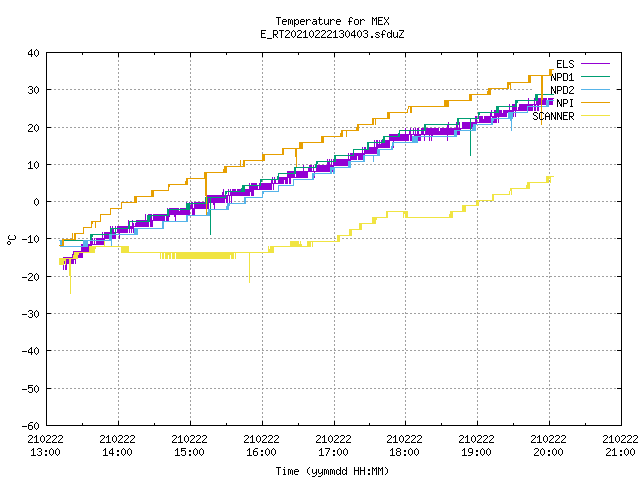The width and height of the screenshot is (640, 480).
Task: Click the y-axis value 20
Action: pos(33,128)
